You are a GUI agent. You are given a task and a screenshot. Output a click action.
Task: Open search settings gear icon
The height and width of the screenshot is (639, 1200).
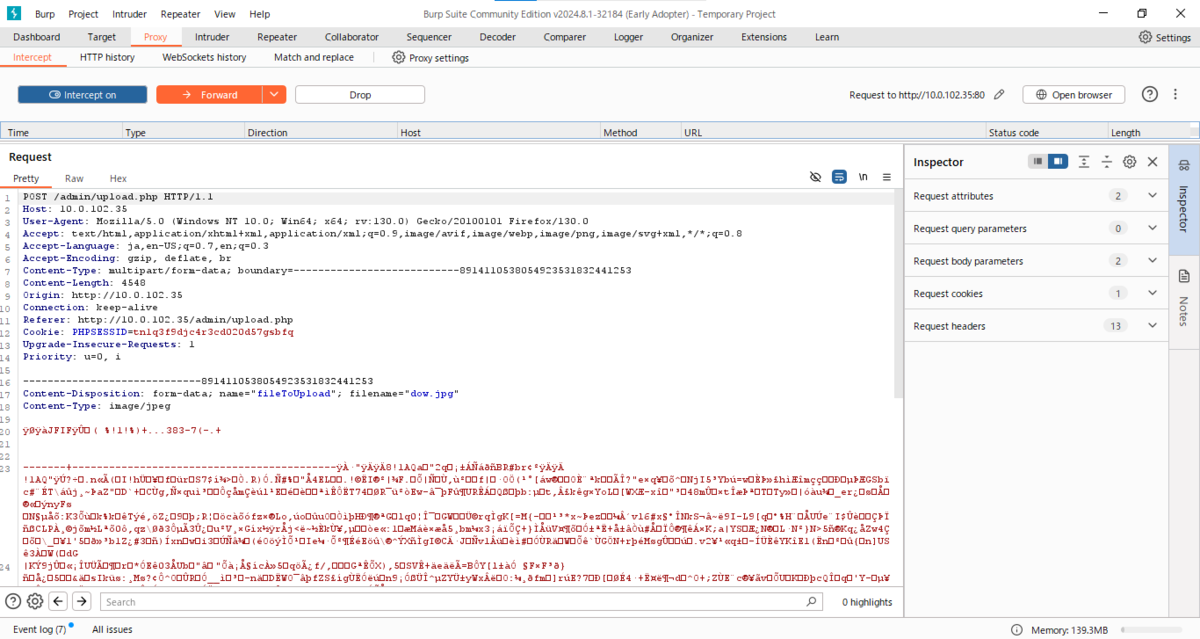(35, 601)
